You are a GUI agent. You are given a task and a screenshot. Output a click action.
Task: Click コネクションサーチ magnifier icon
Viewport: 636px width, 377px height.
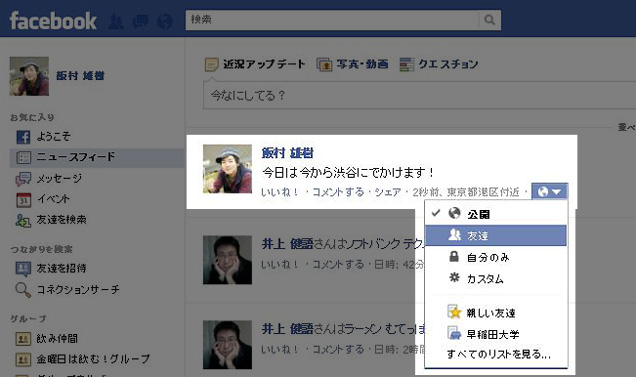(23, 290)
